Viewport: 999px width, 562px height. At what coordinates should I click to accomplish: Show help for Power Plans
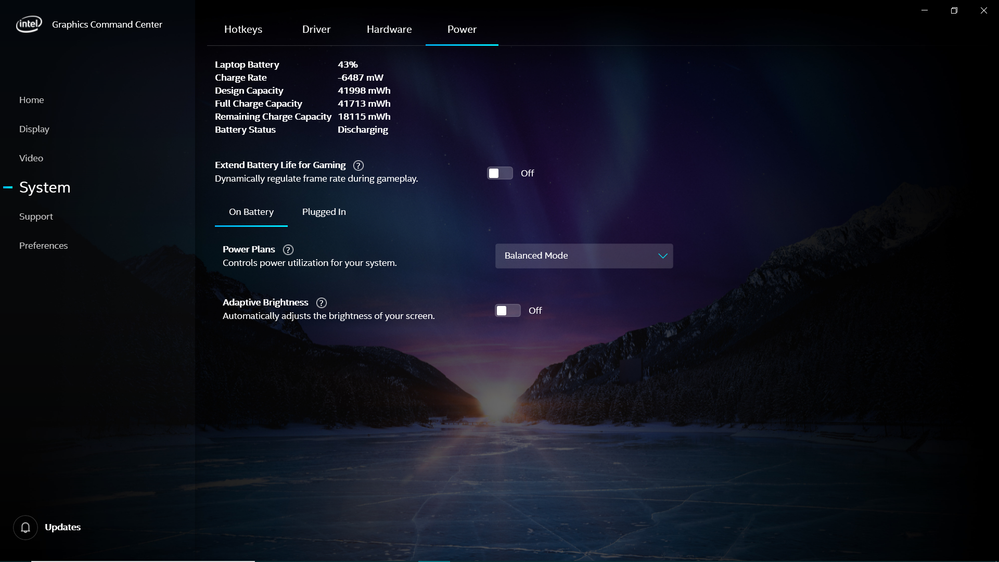pyautogui.click(x=288, y=250)
